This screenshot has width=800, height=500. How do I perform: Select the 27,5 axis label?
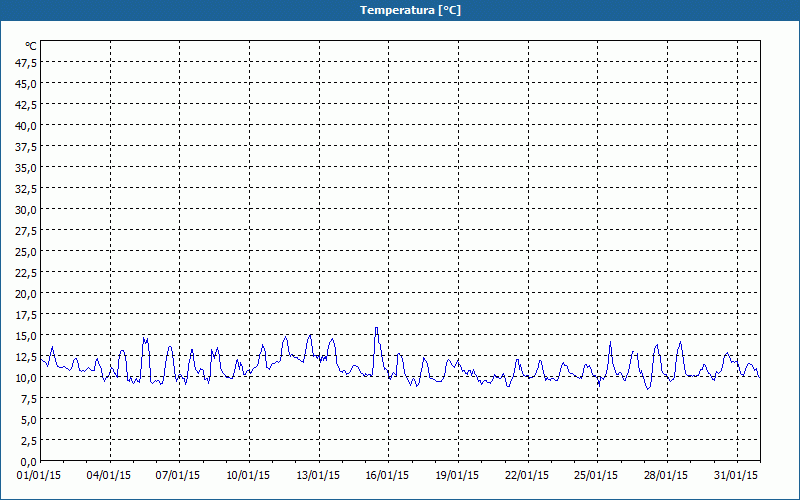click(x=27, y=231)
